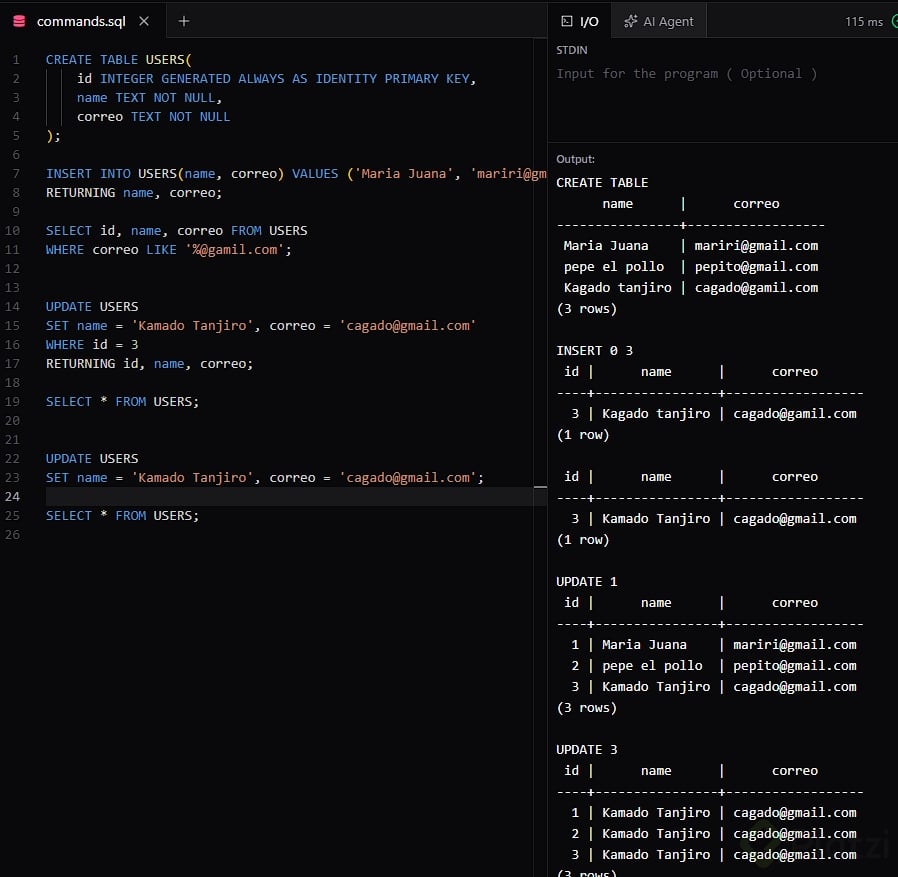898x877 pixels.
Task: Click line number 24 in the gutter
Action: 13,497
